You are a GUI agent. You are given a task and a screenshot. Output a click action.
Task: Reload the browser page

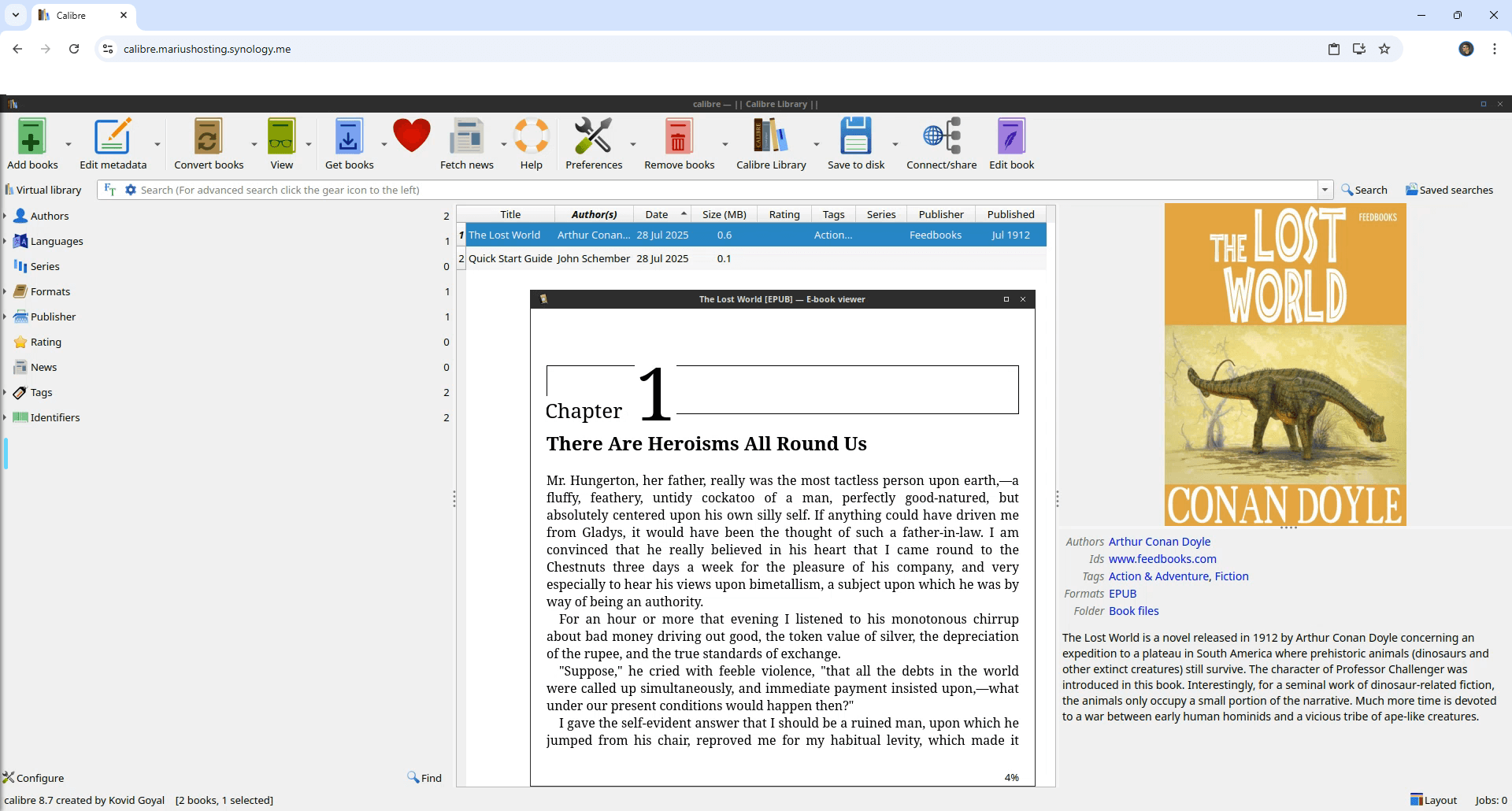tap(74, 49)
